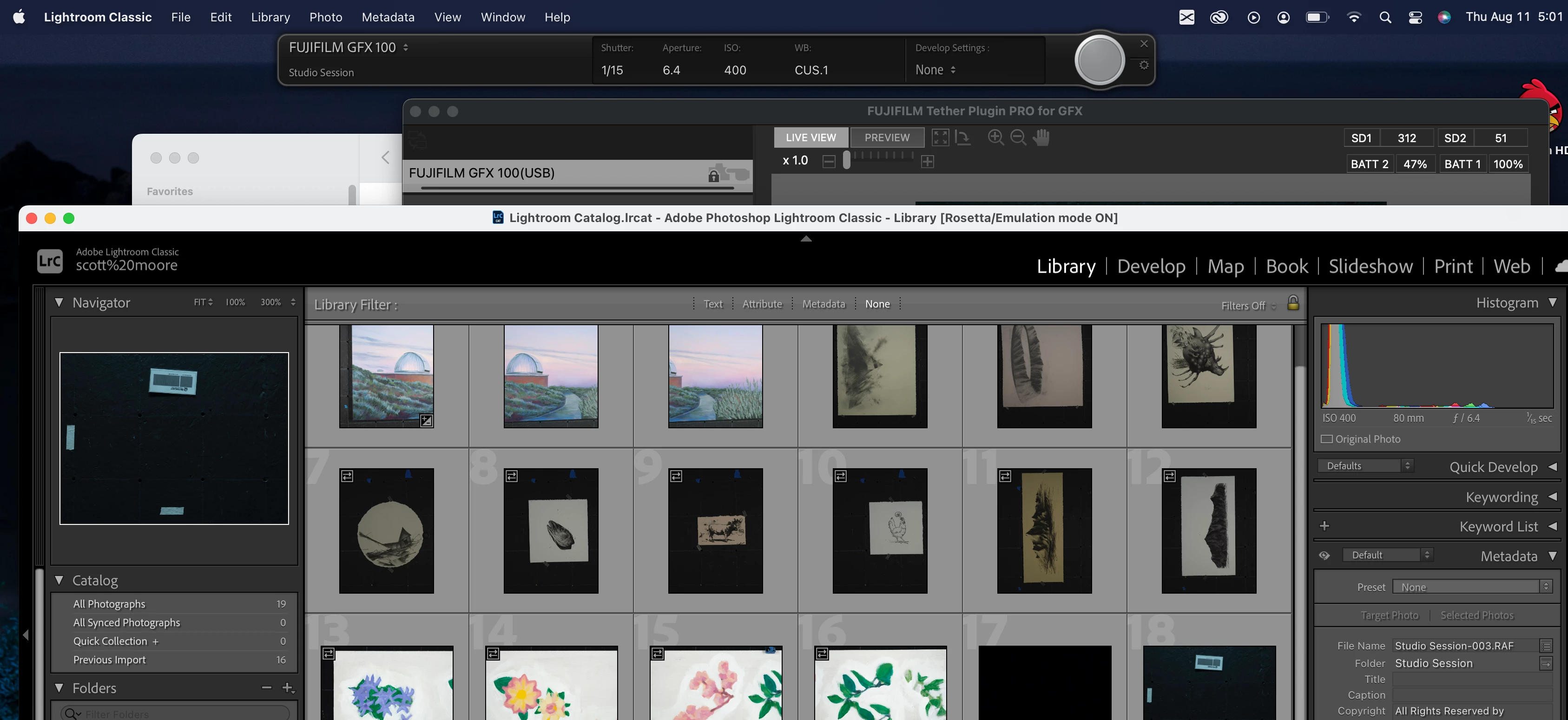Image resolution: width=1568 pixels, height=720 pixels.
Task: Open tether bar settings gear
Action: tap(1144, 65)
